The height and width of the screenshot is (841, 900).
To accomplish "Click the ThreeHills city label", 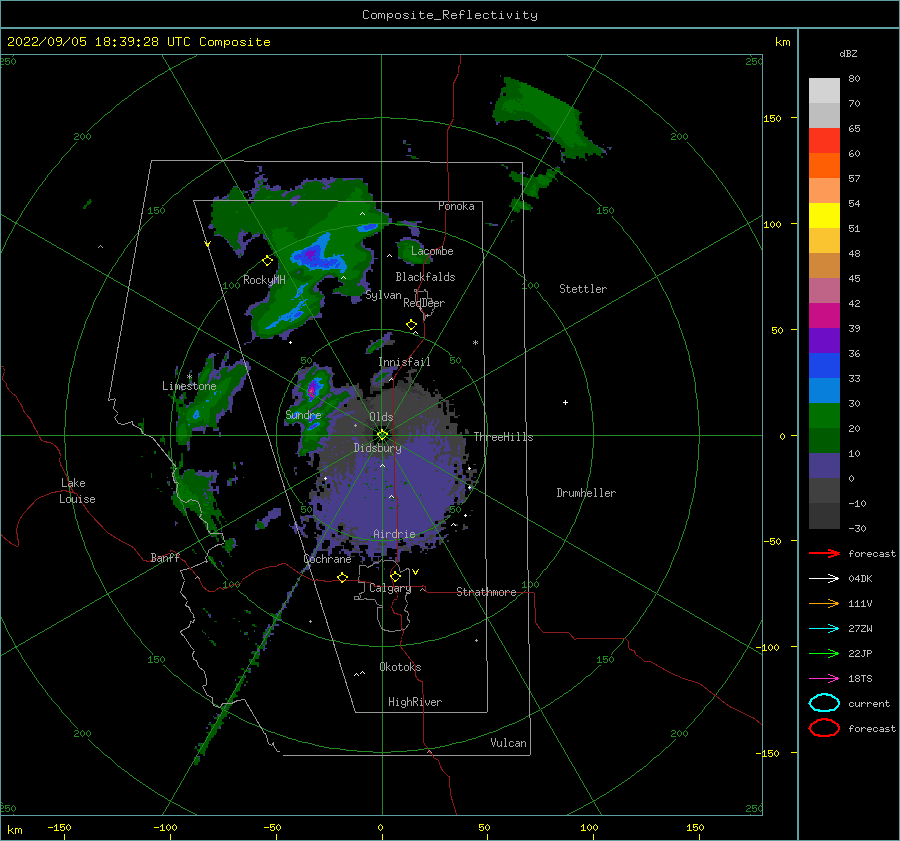I will (503, 437).
